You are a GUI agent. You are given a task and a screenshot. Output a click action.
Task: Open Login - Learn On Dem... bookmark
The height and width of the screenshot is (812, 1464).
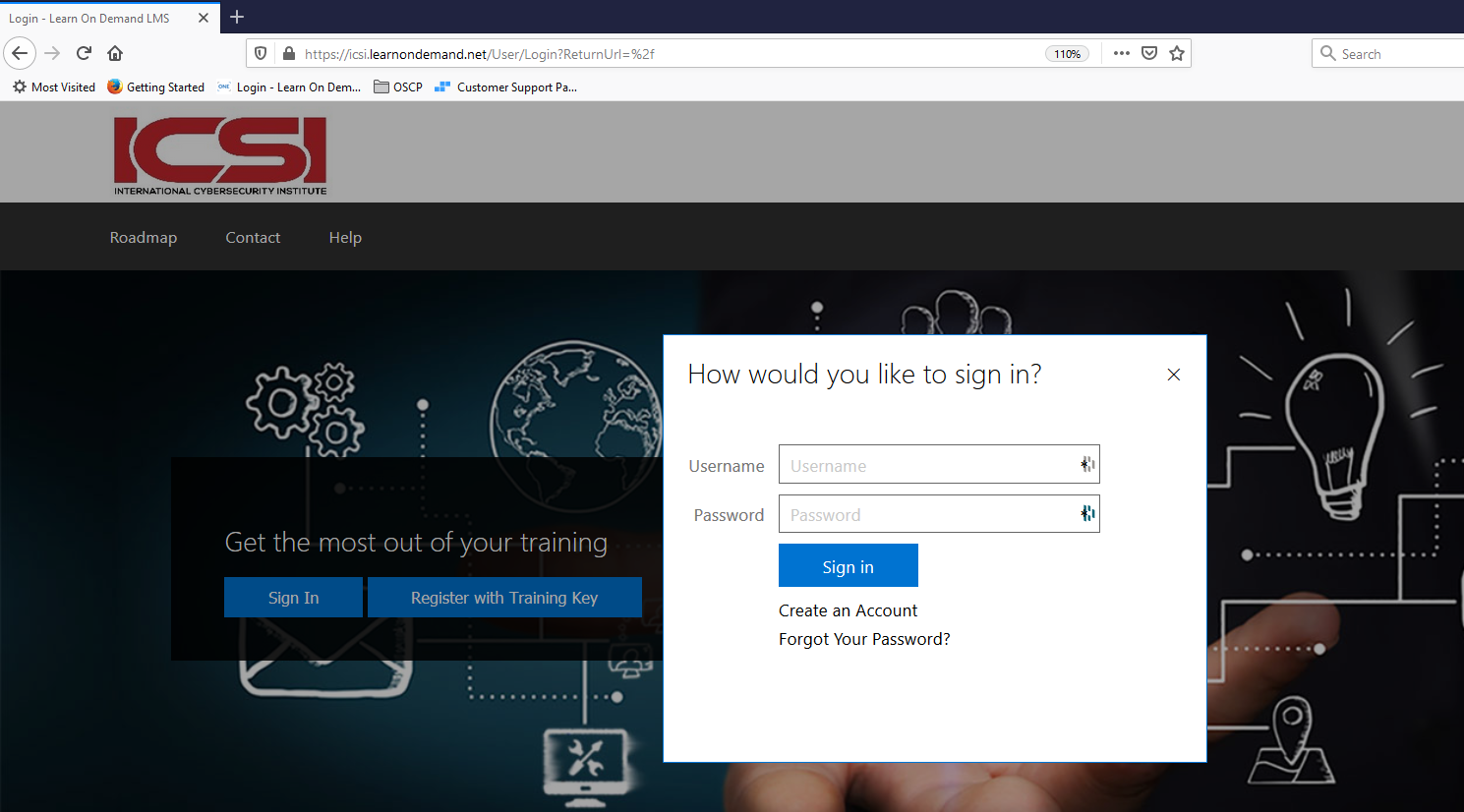click(x=289, y=87)
